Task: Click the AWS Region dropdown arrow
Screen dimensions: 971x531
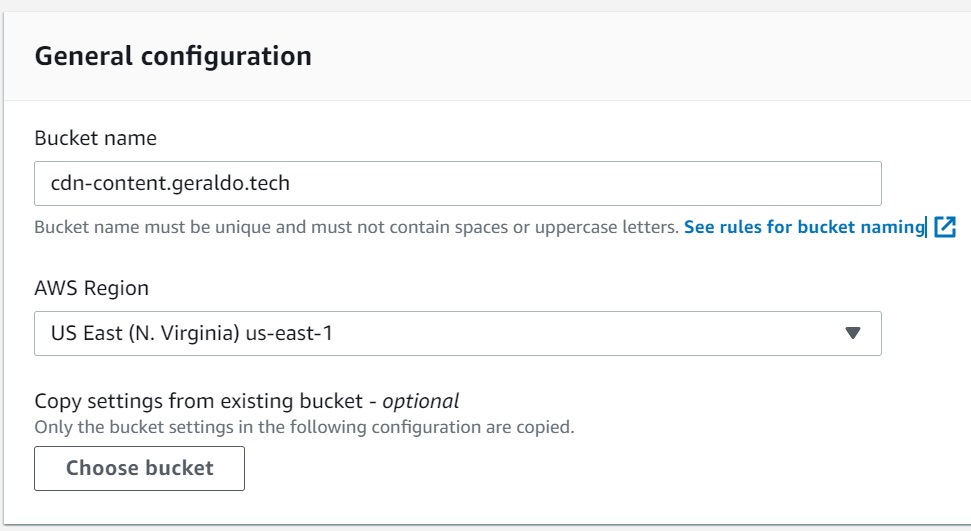Action: click(x=852, y=333)
